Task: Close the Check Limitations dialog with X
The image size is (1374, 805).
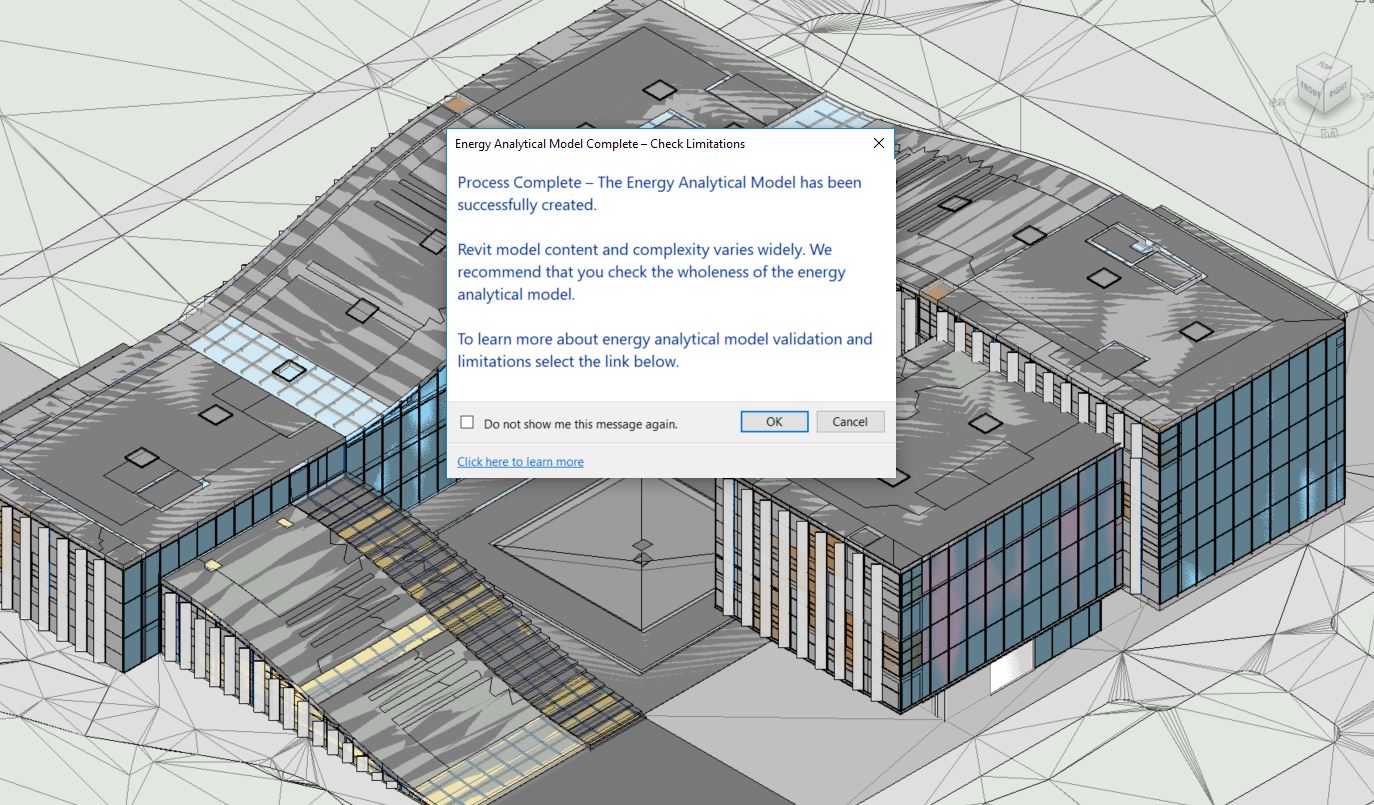Action: point(878,143)
